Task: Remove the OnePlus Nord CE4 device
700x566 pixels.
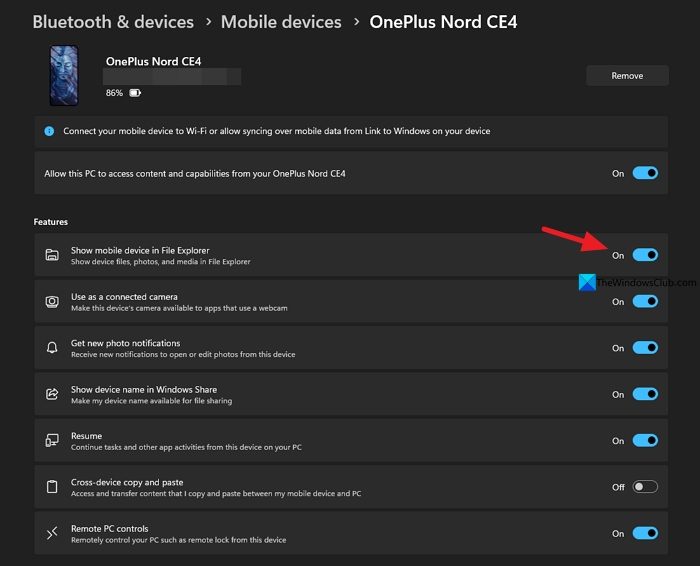Action: pos(627,75)
